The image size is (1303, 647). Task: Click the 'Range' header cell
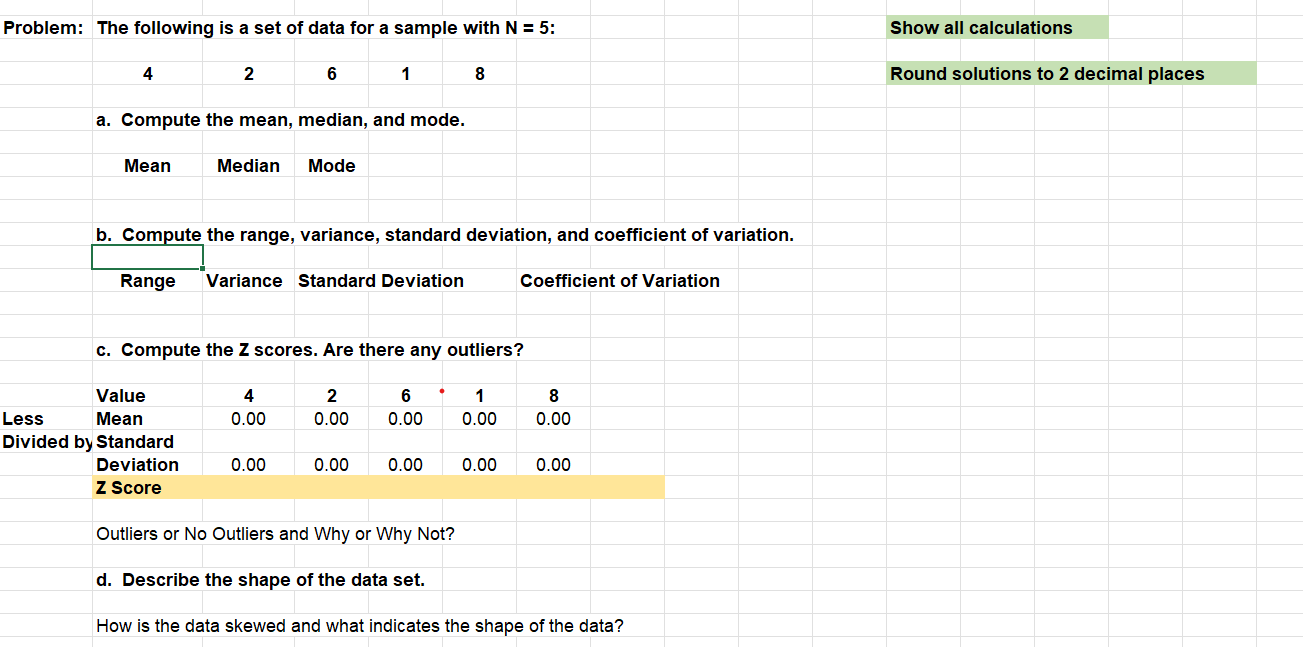tap(147, 280)
